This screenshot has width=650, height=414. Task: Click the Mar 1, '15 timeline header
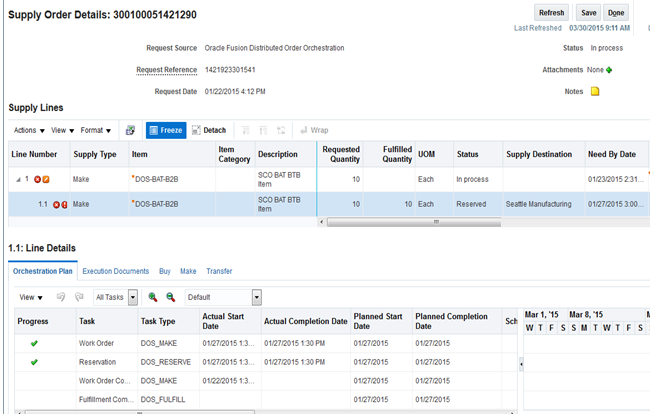pos(541,315)
